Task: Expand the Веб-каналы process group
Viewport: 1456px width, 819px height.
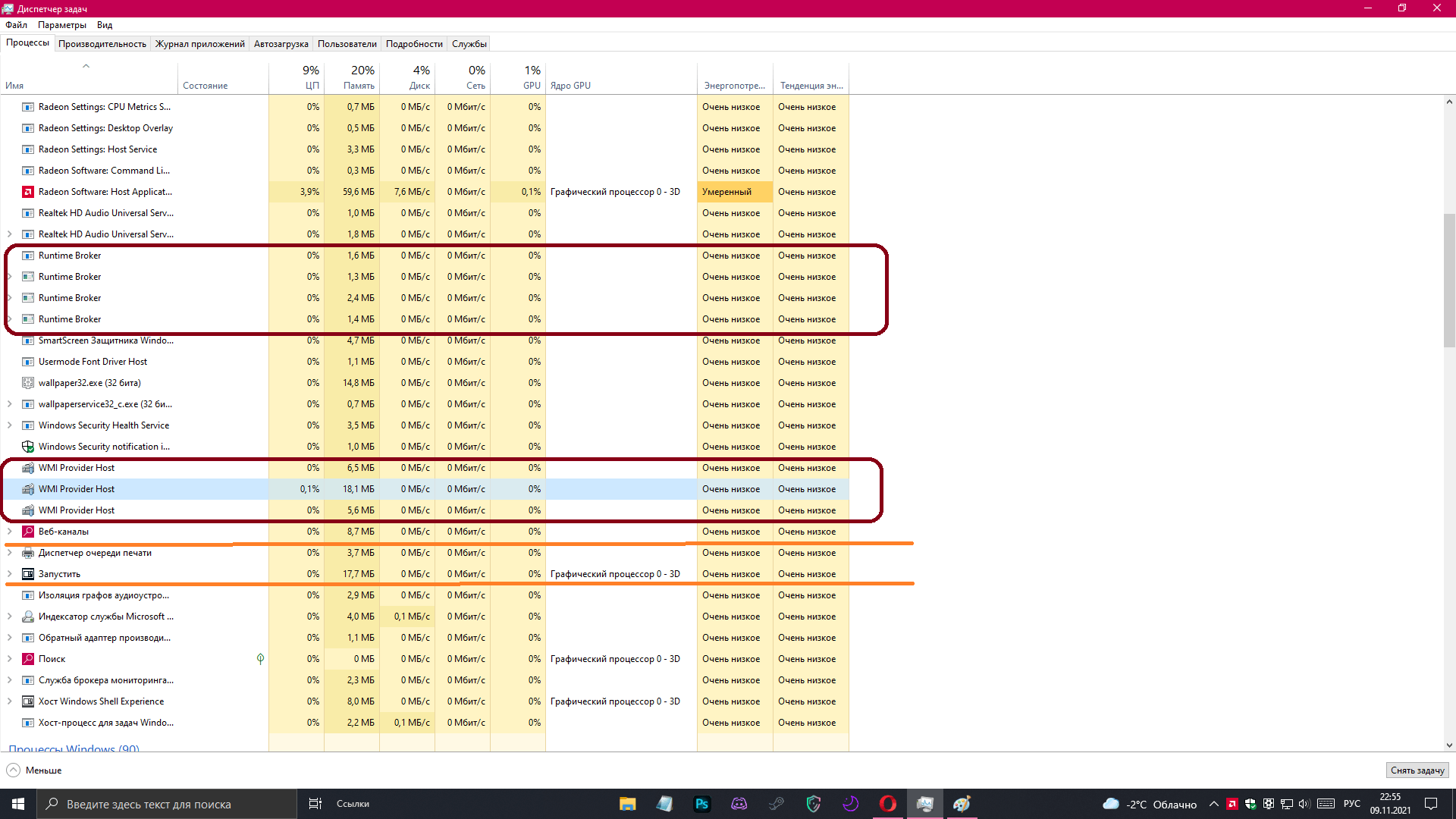Action: point(9,532)
